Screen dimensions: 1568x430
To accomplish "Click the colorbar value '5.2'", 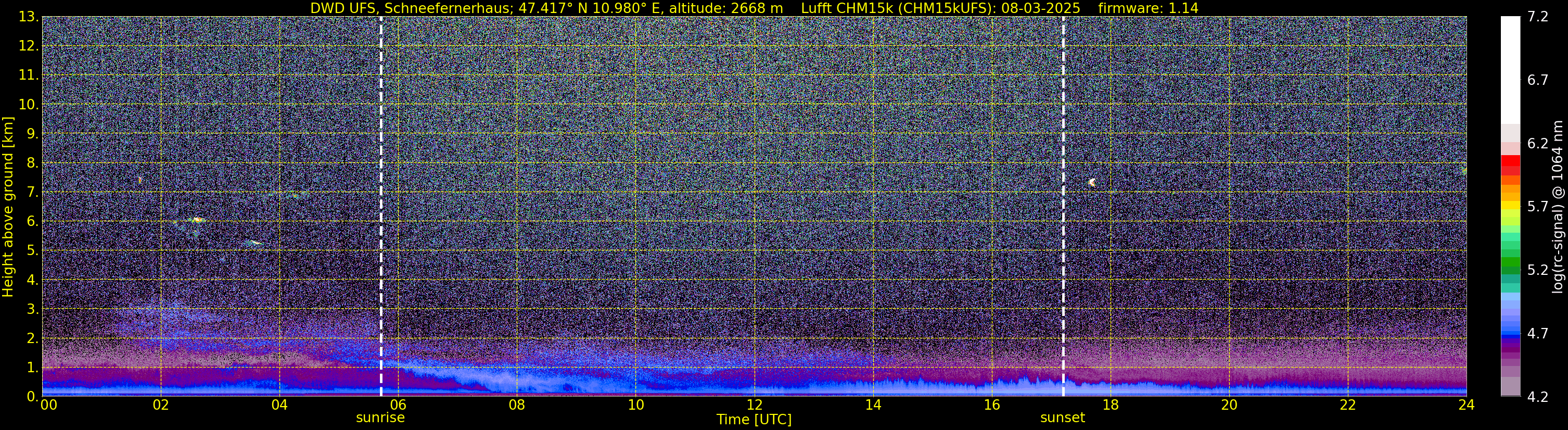I will (1538, 270).
